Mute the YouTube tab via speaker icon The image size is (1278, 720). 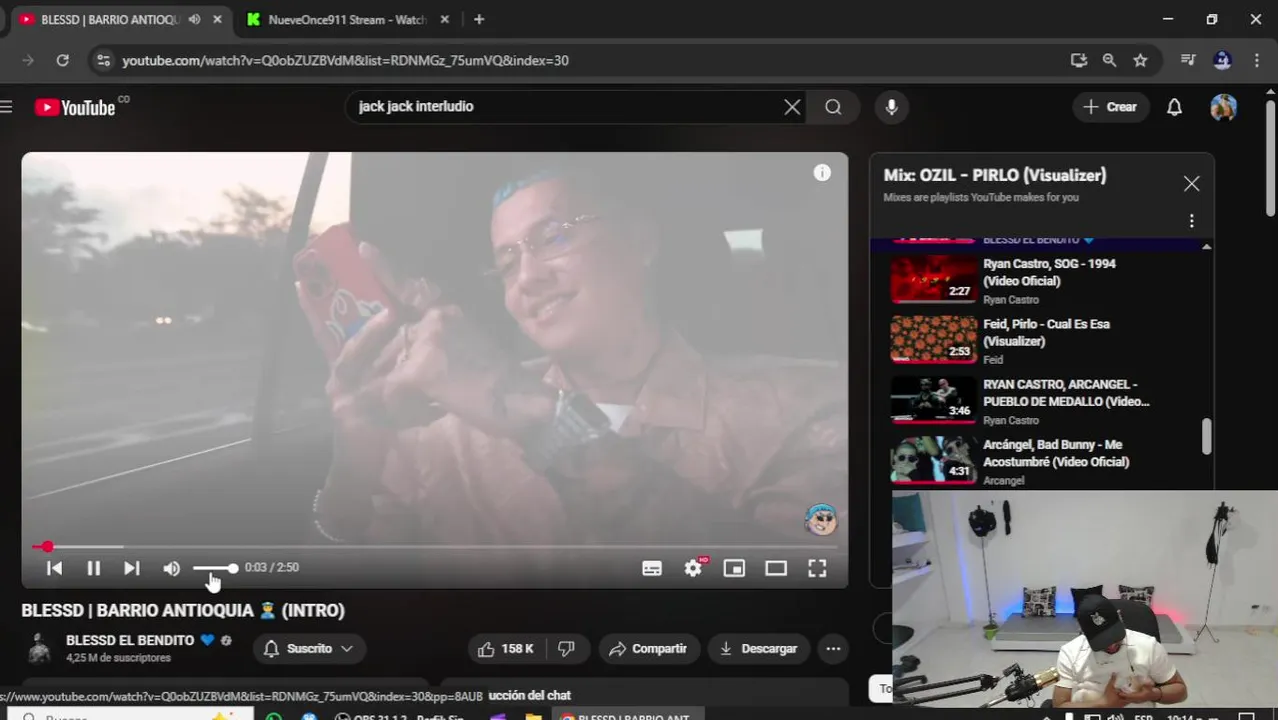[194, 20]
